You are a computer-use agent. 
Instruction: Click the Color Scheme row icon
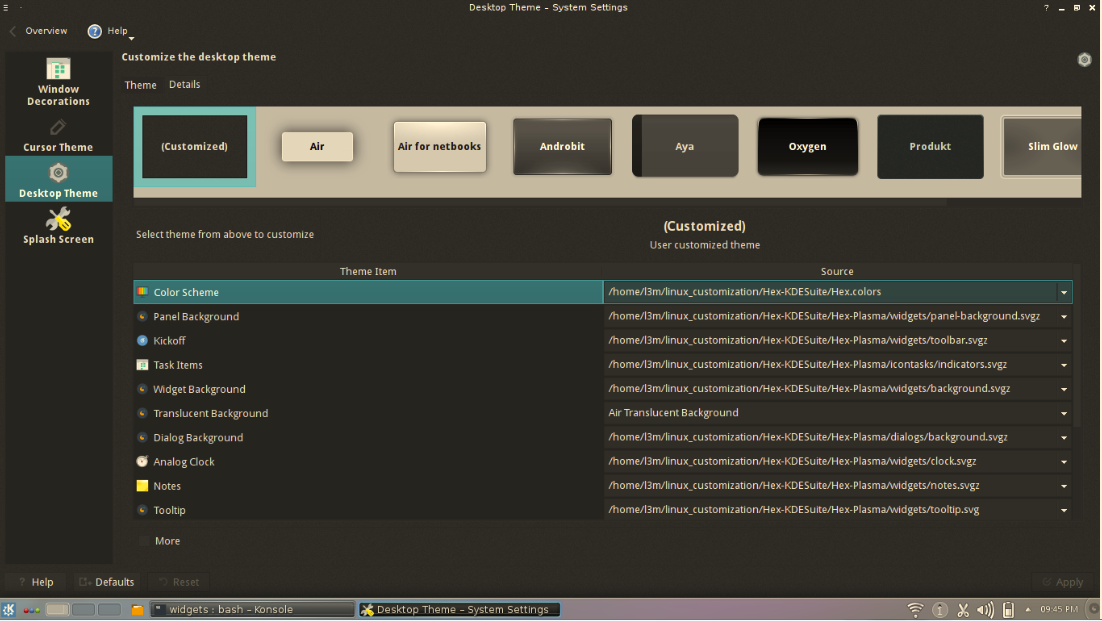(143, 292)
